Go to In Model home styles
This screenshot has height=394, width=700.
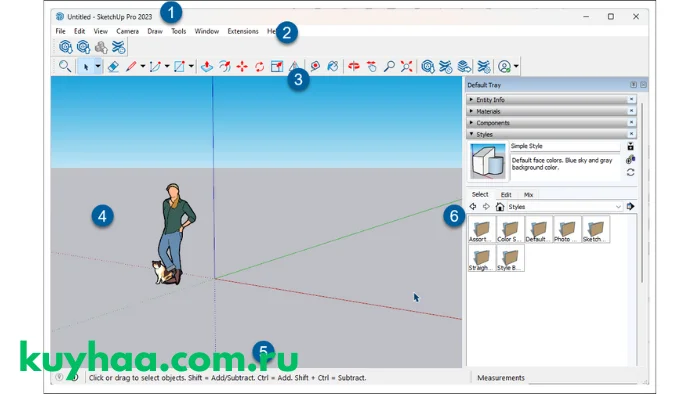click(x=500, y=207)
